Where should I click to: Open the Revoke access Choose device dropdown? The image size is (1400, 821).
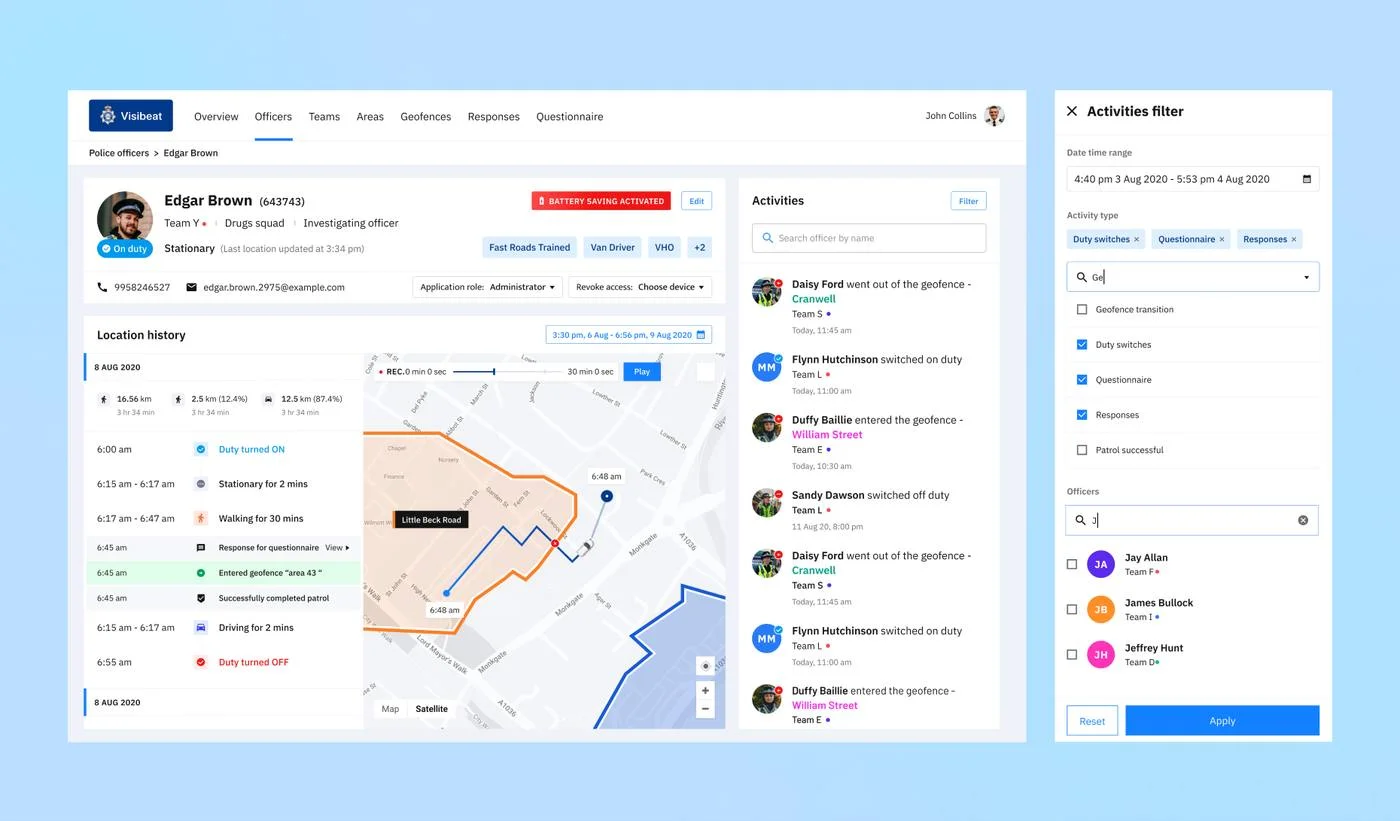(x=640, y=287)
